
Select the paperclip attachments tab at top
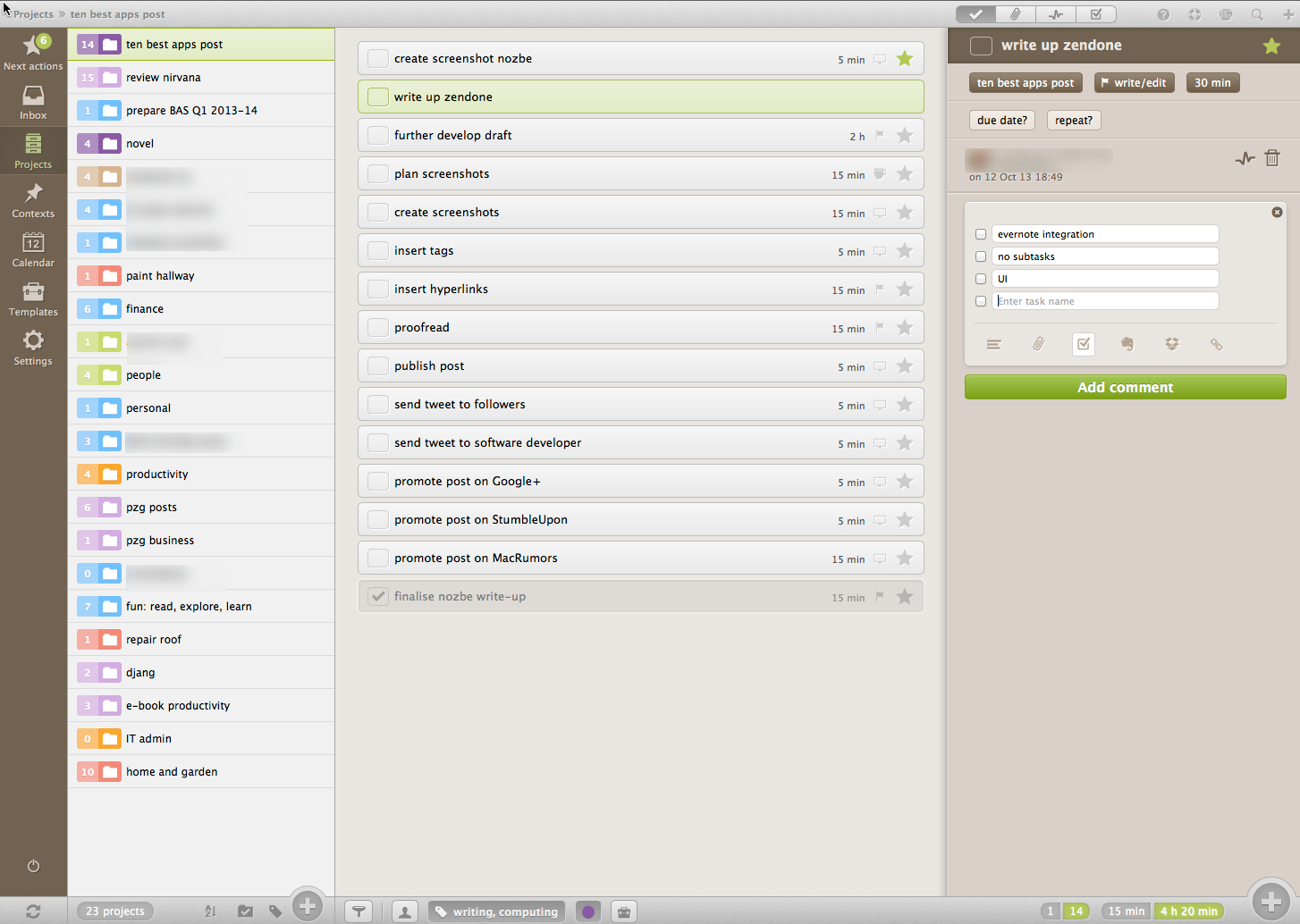tap(1016, 14)
